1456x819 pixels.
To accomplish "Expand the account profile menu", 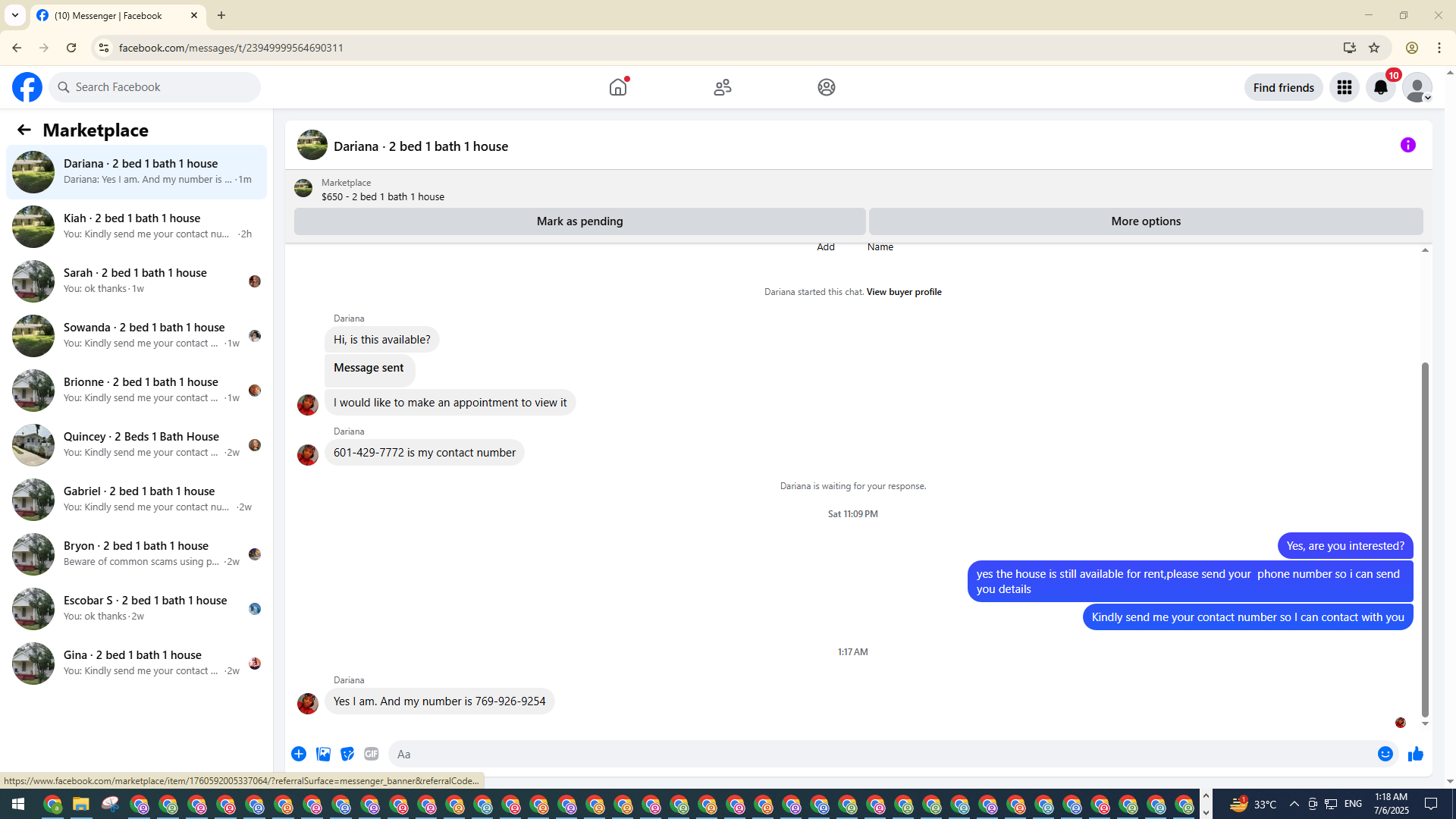I will pos(1417,87).
